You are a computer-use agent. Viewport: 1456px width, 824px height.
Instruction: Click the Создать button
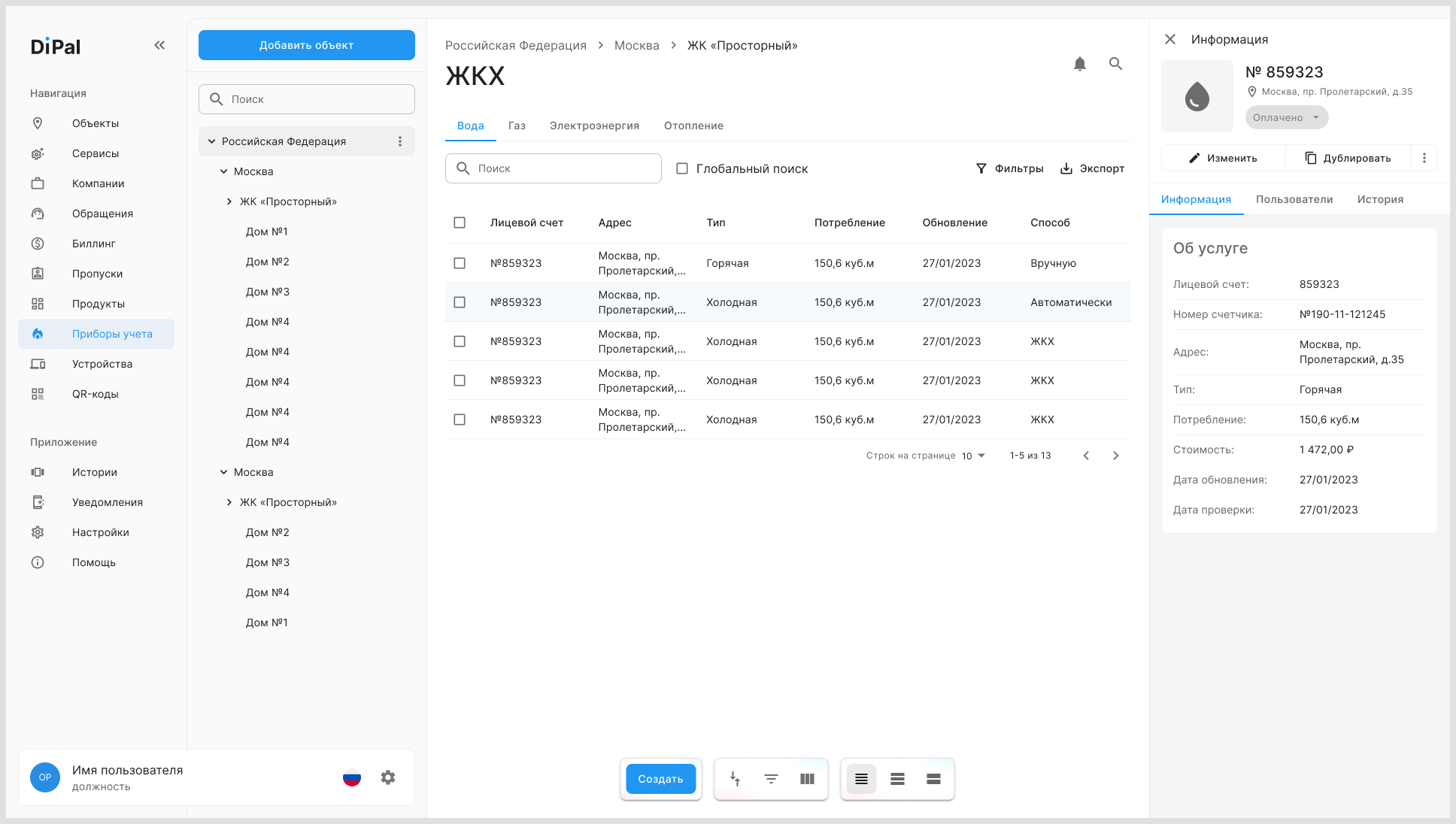point(660,779)
